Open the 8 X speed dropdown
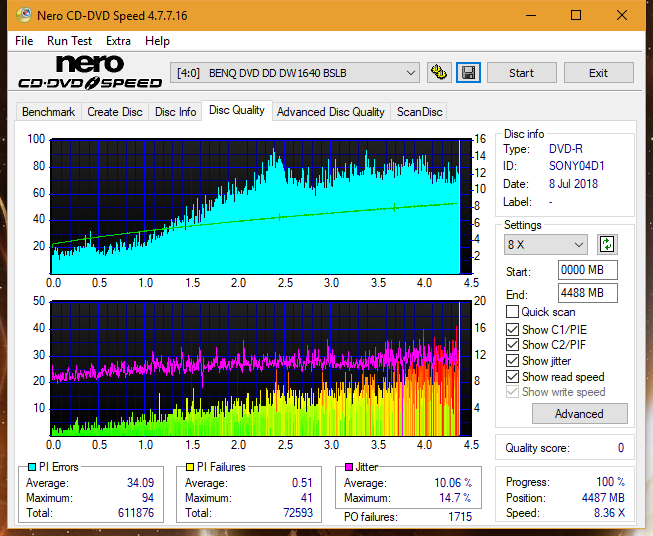This screenshot has width=653, height=536. pyautogui.click(x=546, y=244)
